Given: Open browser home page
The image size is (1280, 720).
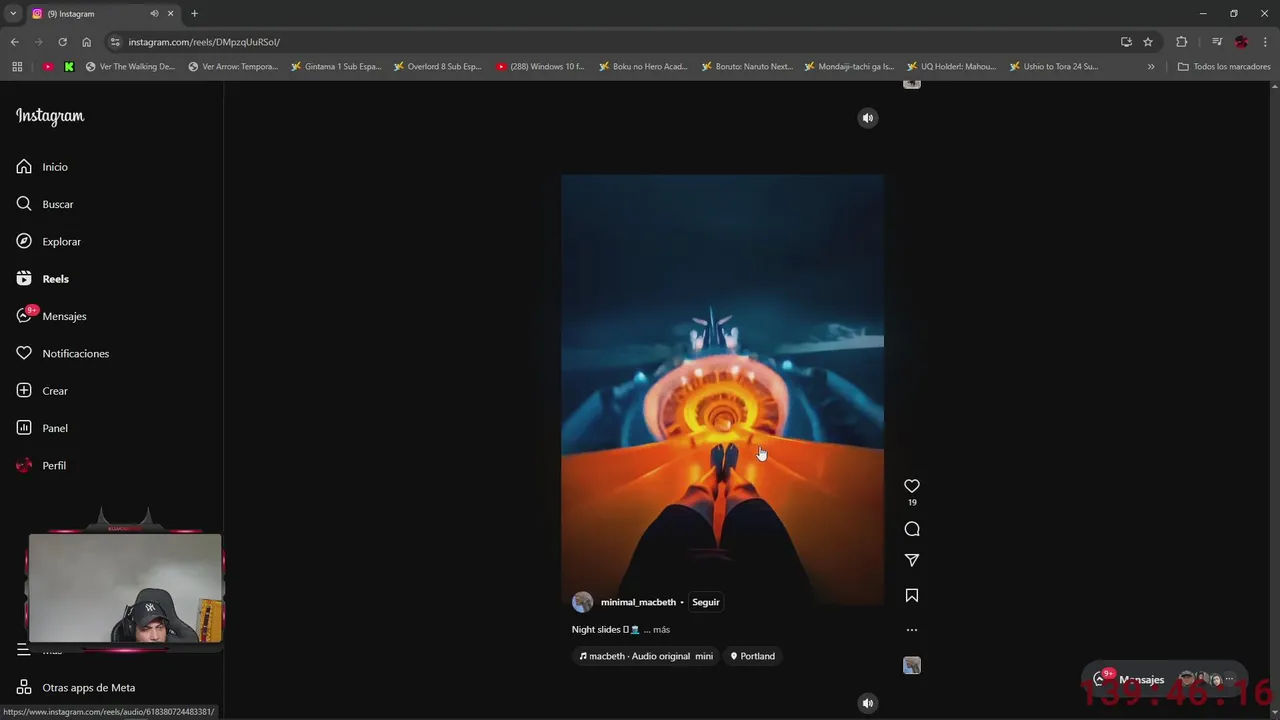Looking at the screenshot, I should coord(86,42).
